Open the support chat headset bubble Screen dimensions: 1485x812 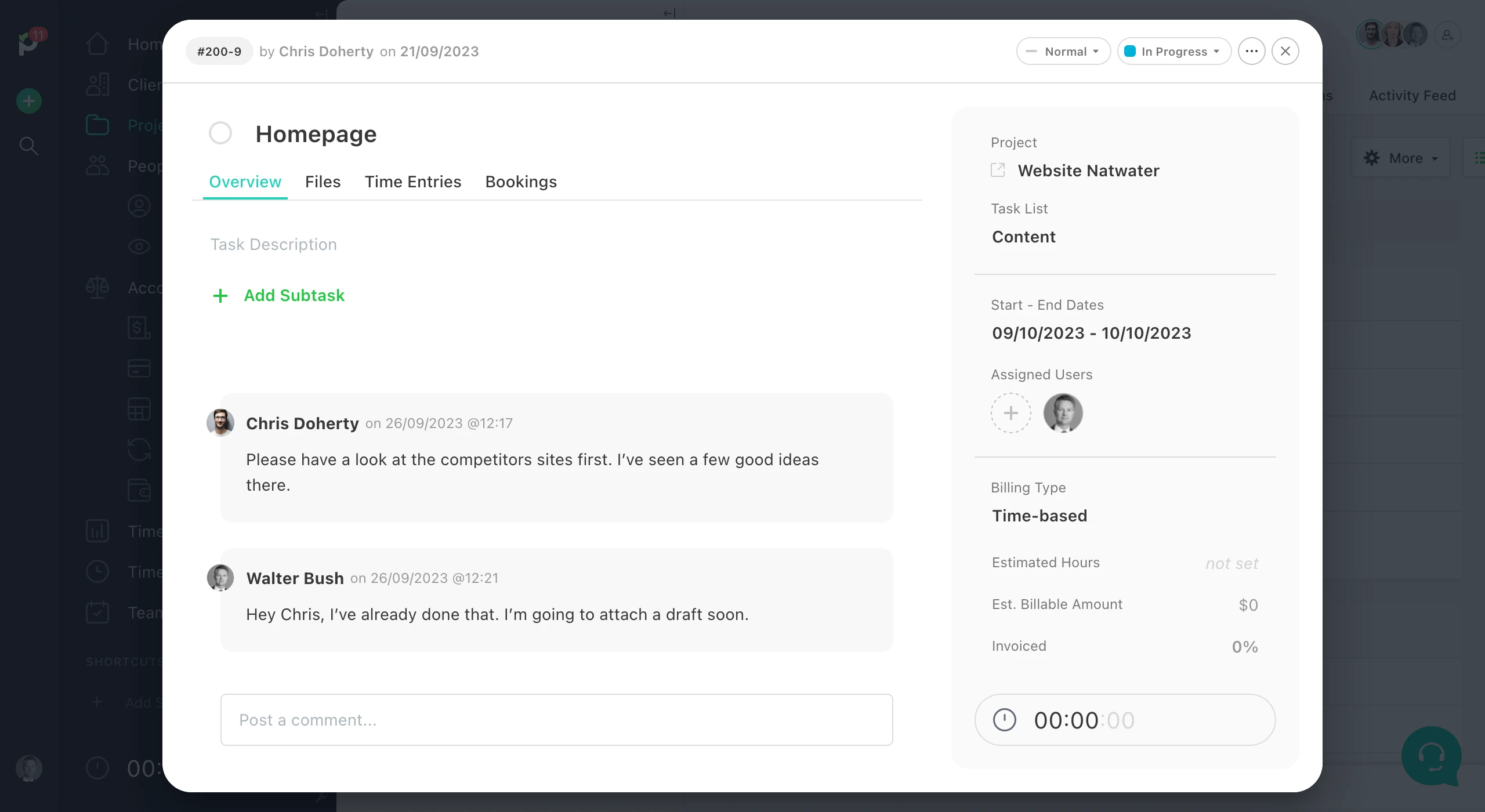pyautogui.click(x=1430, y=755)
